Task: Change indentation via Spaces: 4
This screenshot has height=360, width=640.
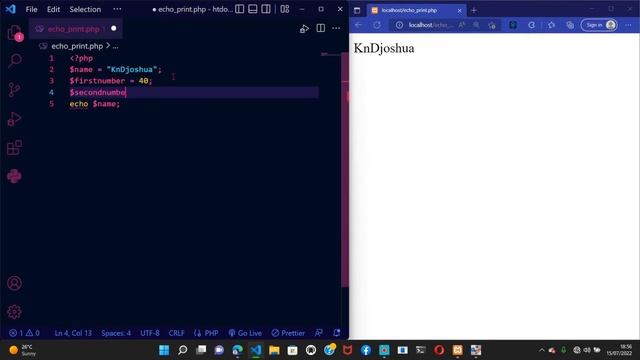Action: [116, 333]
